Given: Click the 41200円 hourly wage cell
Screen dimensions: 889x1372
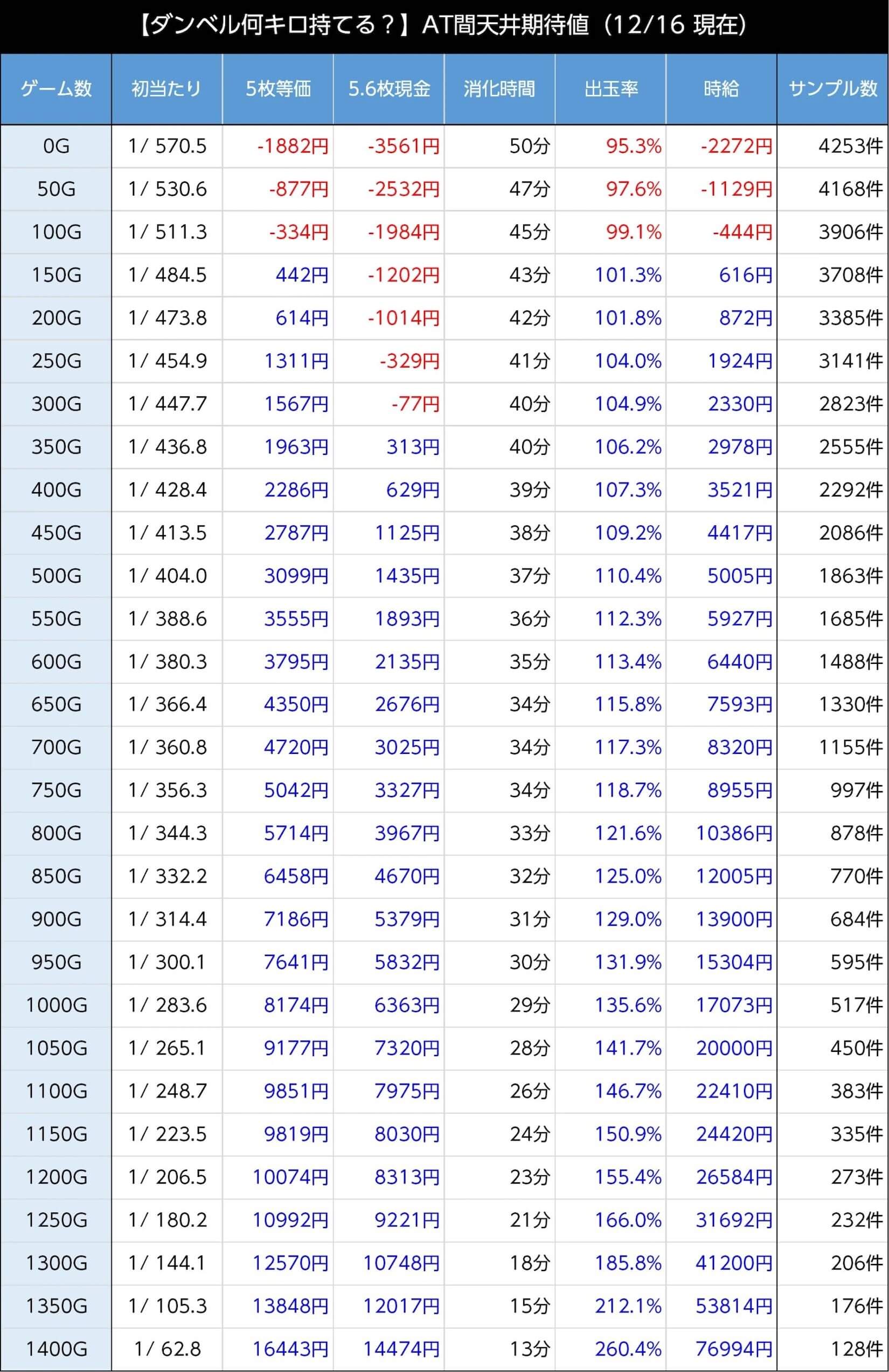Looking at the screenshot, I should [x=721, y=1263].
